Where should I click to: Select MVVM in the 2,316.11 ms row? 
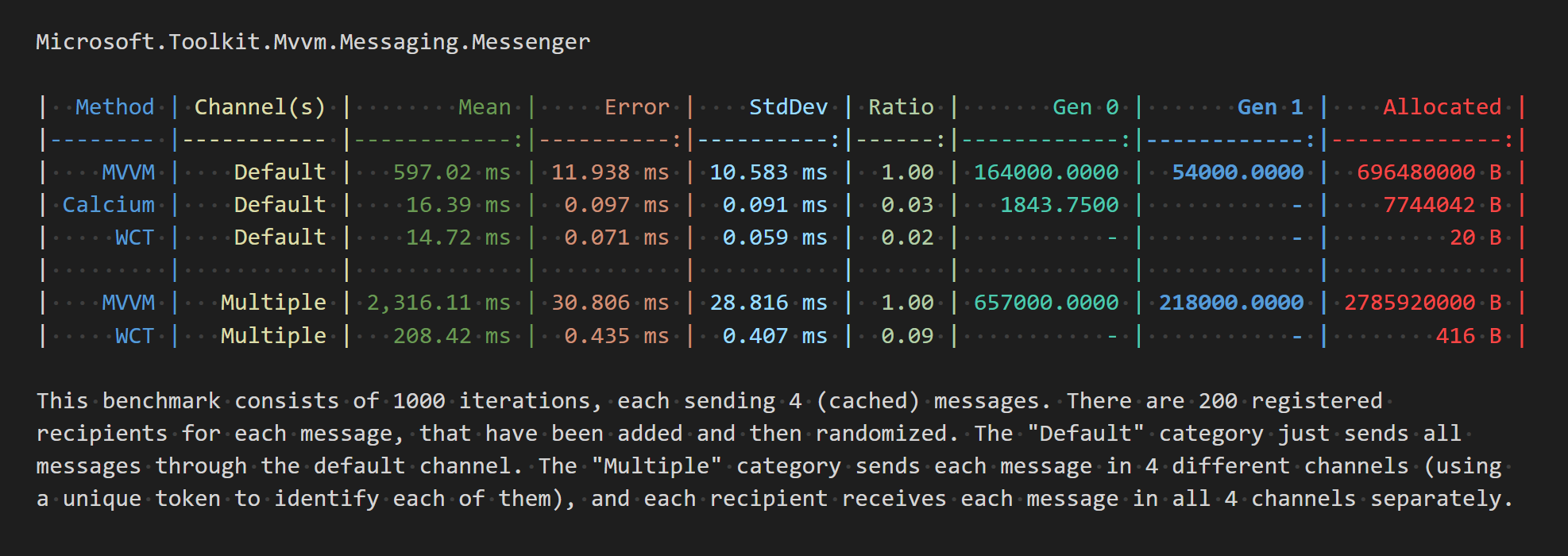pos(129,303)
